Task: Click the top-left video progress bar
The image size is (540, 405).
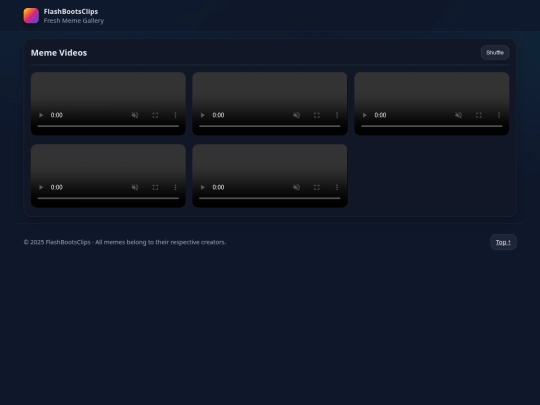Action: (x=108, y=126)
